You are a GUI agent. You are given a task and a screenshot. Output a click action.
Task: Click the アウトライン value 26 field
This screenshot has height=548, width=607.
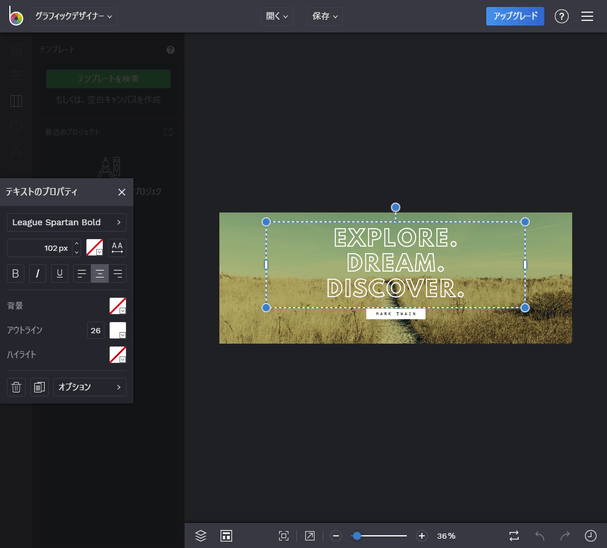(96, 331)
